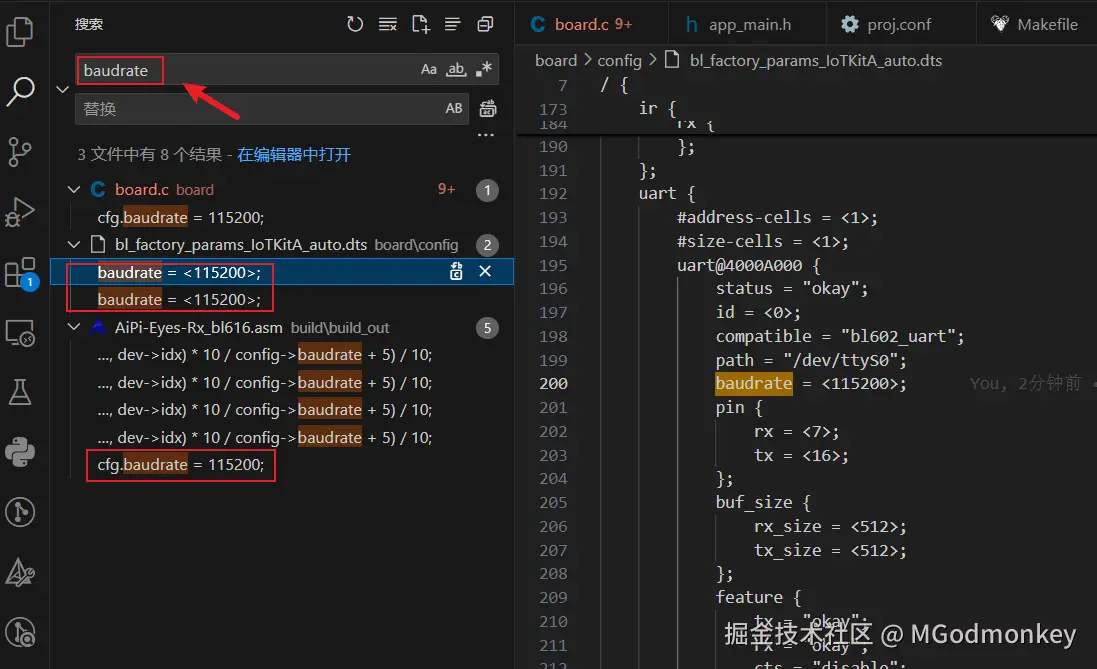
Task: Toggle Match Case option
Action: (429, 69)
